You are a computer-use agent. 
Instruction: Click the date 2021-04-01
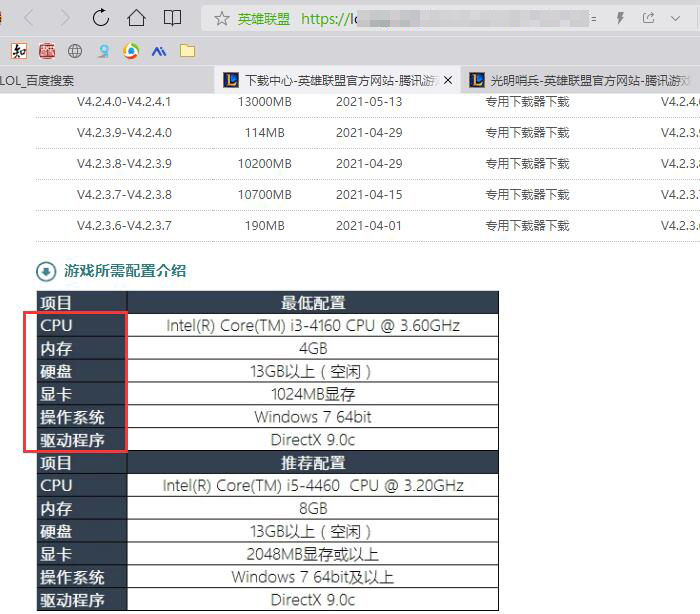tap(369, 226)
